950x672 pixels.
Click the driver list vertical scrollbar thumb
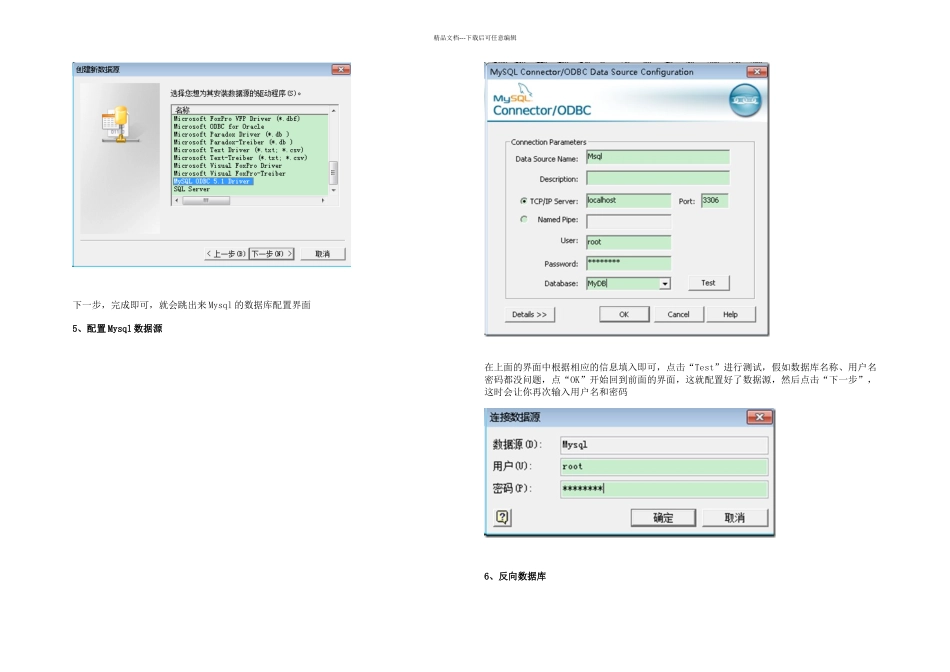[x=333, y=171]
